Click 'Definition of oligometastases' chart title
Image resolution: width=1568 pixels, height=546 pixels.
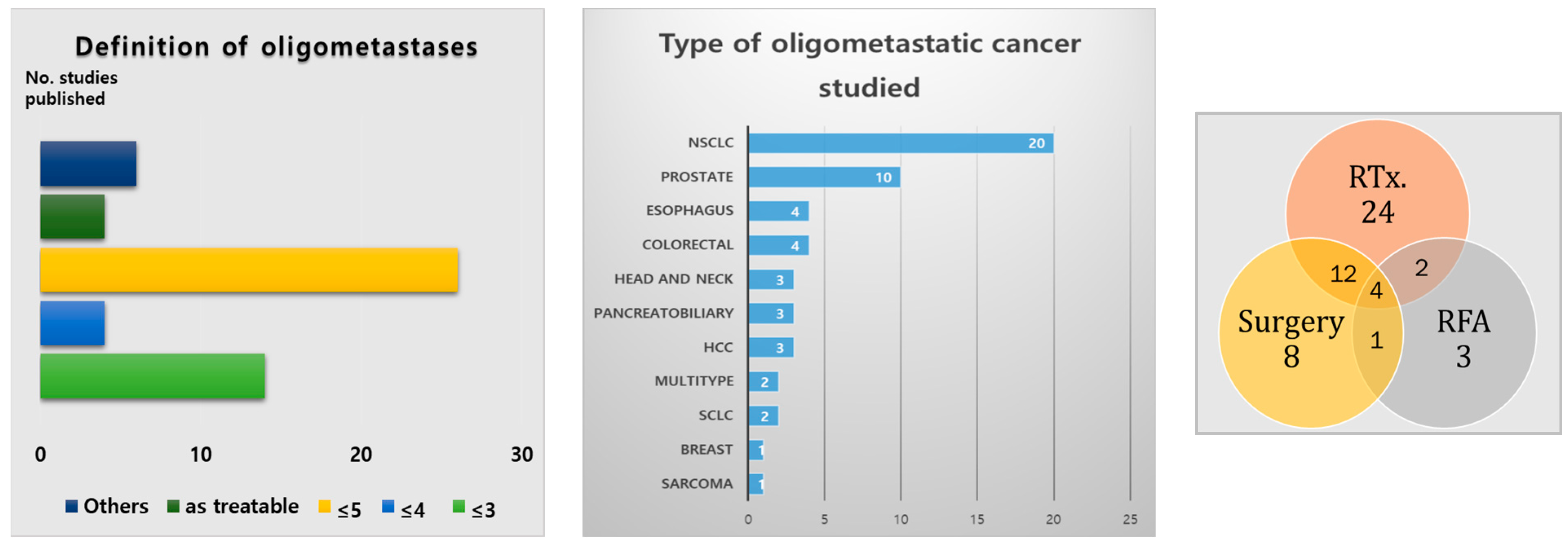point(276,47)
